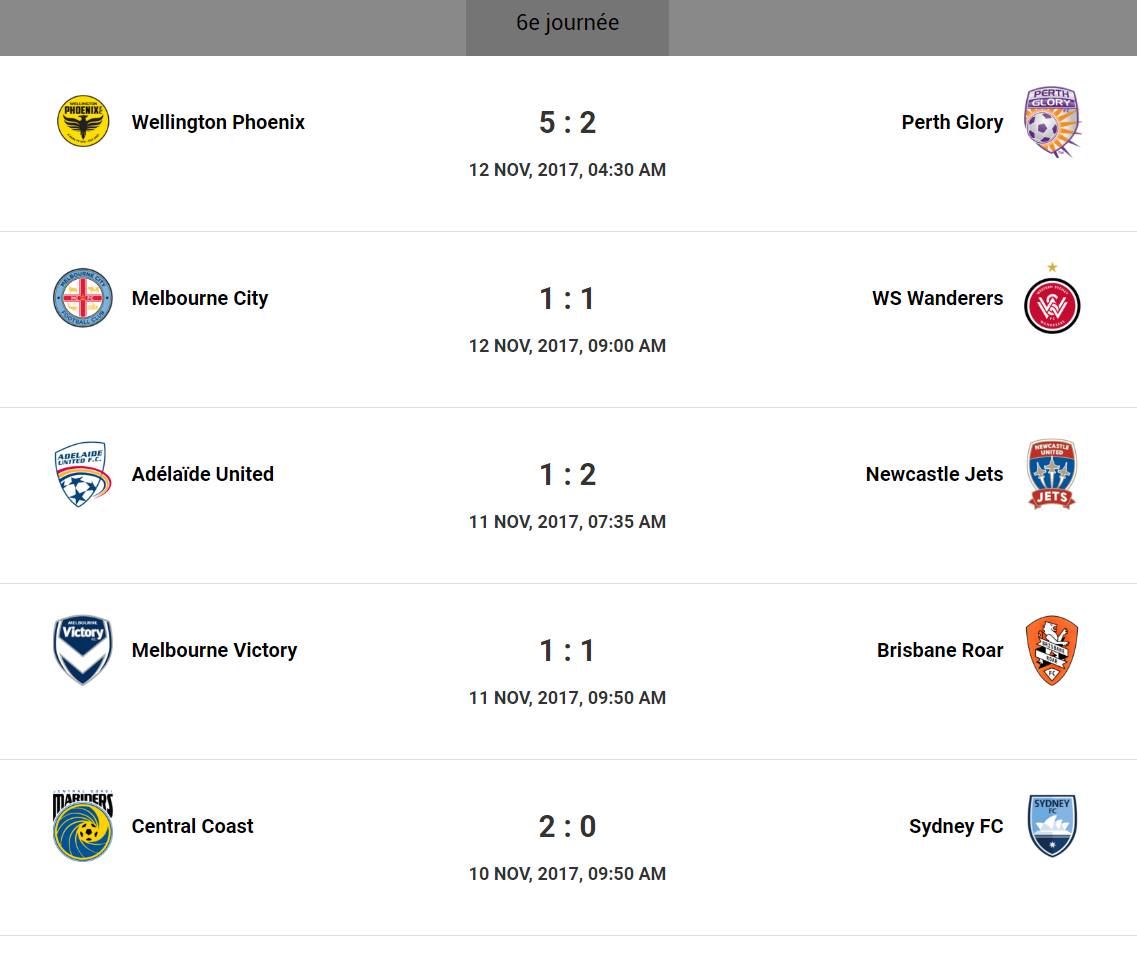Click the WS Wanderers red crest
The image size is (1137, 953).
[1052, 304]
